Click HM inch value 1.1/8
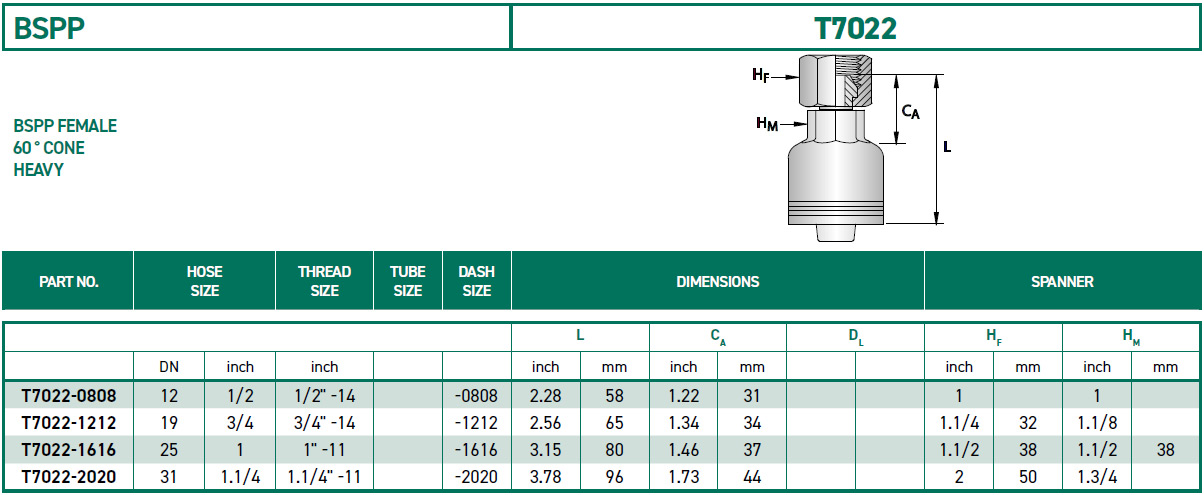The height and width of the screenshot is (495, 1204). pos(1097,423)
